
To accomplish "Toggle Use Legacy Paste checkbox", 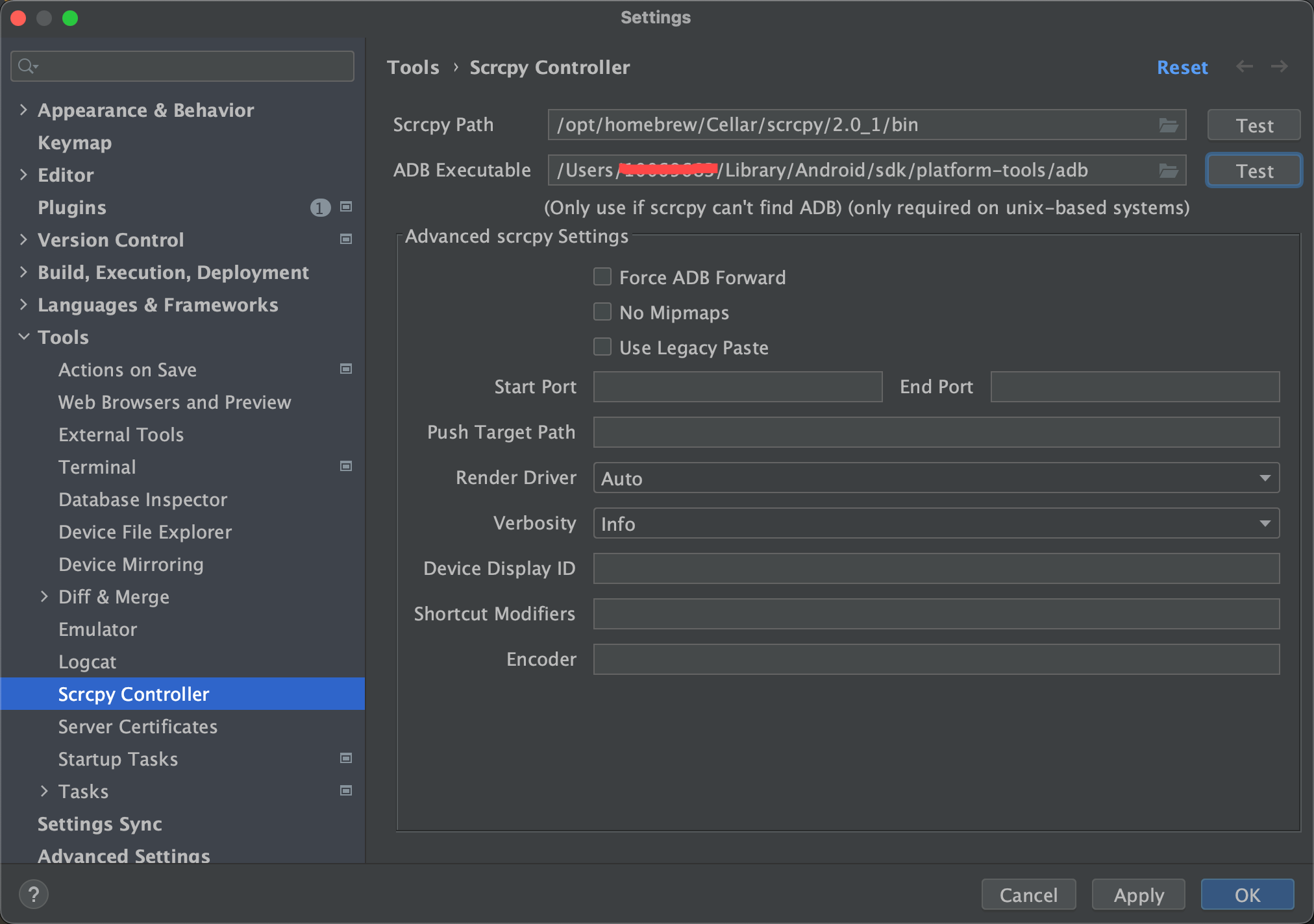I will (x=602, y=347).
